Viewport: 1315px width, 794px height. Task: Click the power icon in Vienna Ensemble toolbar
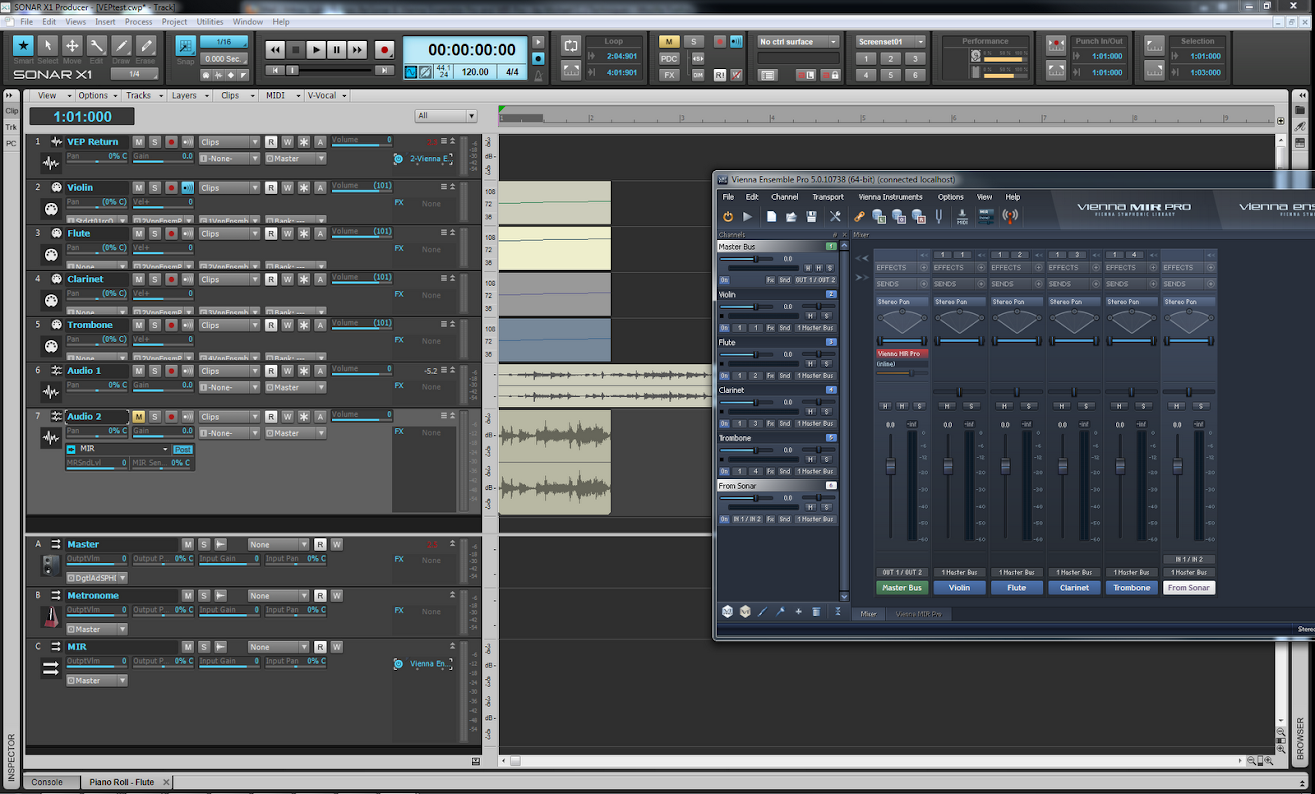coord(728,216)
